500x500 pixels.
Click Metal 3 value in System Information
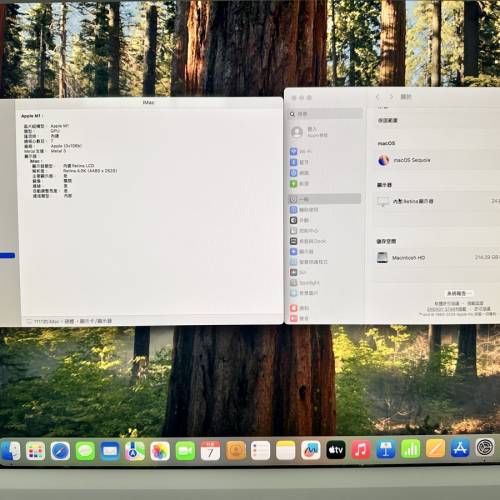point(58,151)
